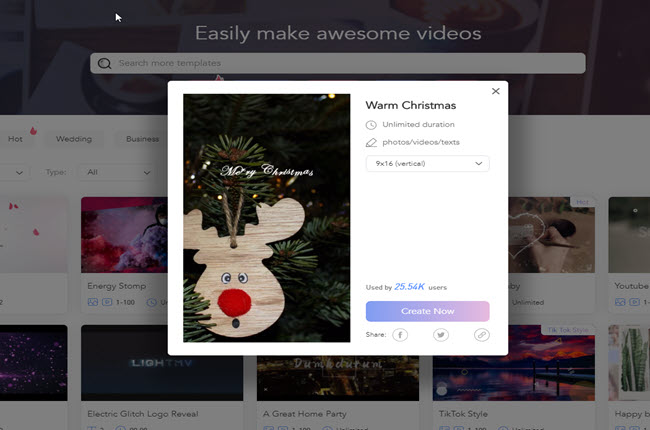Select the Hot category tab
The height and width of the screenshot is (430, 650).
[x=15, y=139]
